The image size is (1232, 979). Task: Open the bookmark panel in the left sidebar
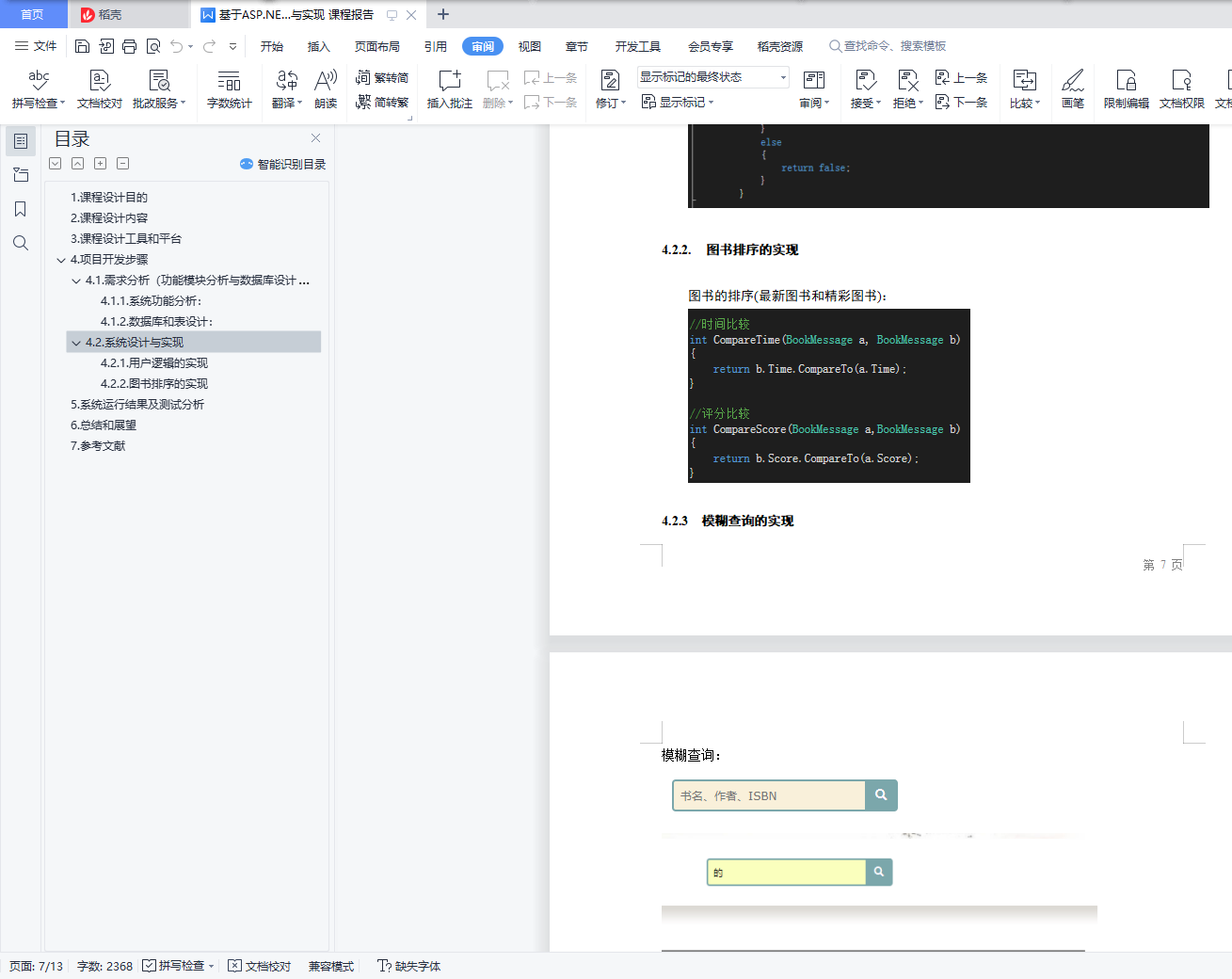coord(21,209)
